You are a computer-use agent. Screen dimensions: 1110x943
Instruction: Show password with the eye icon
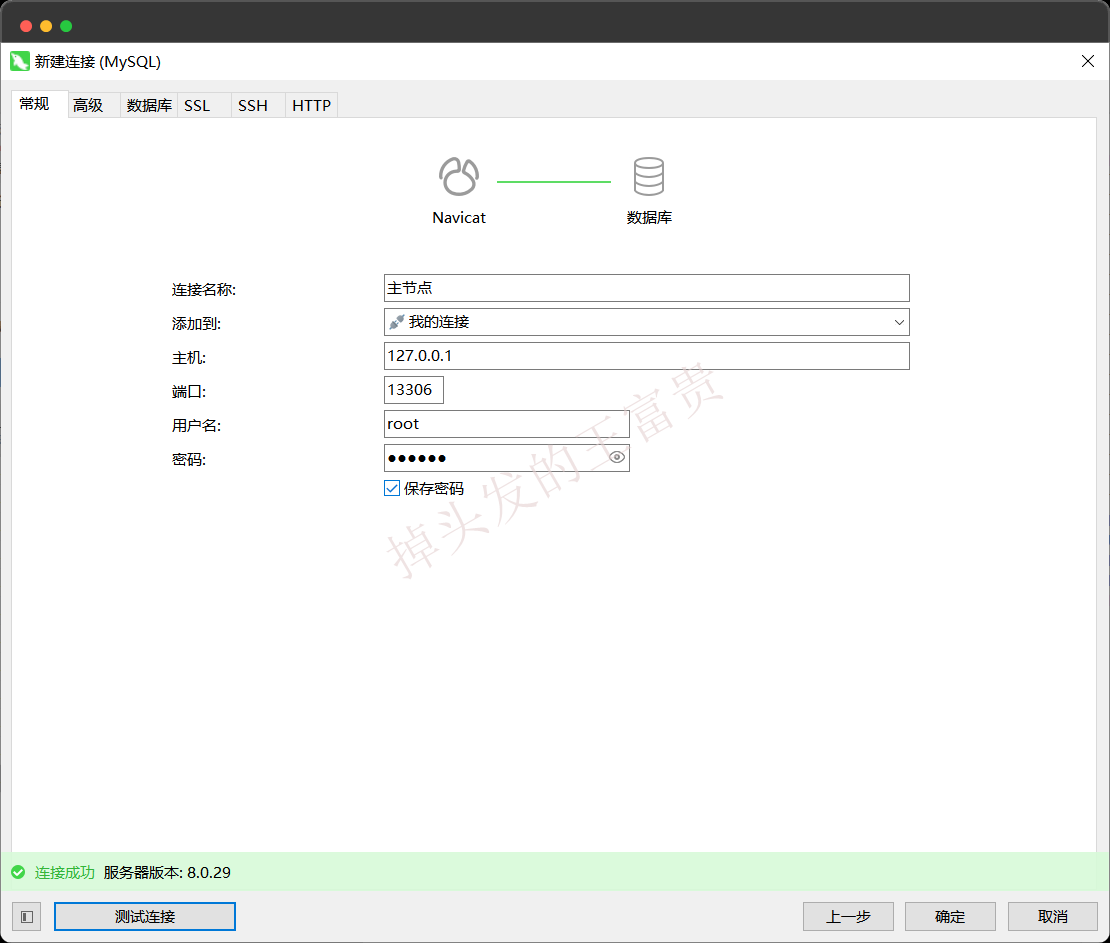click(617, 457)
